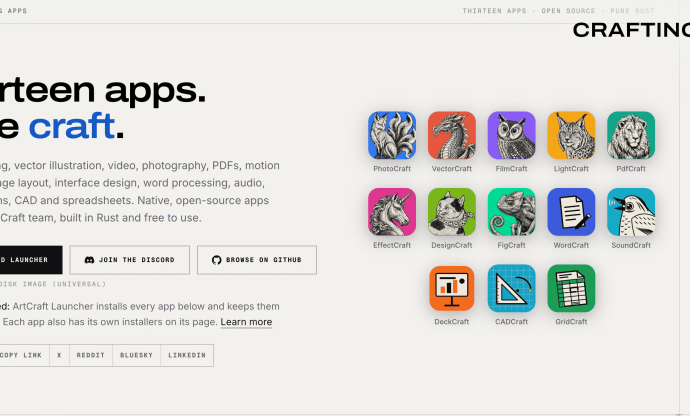Image resolution: width=690 pixels, height=416 pixels.
Task: Click the blue word craft in the headline
Action: tap(71, 126)
